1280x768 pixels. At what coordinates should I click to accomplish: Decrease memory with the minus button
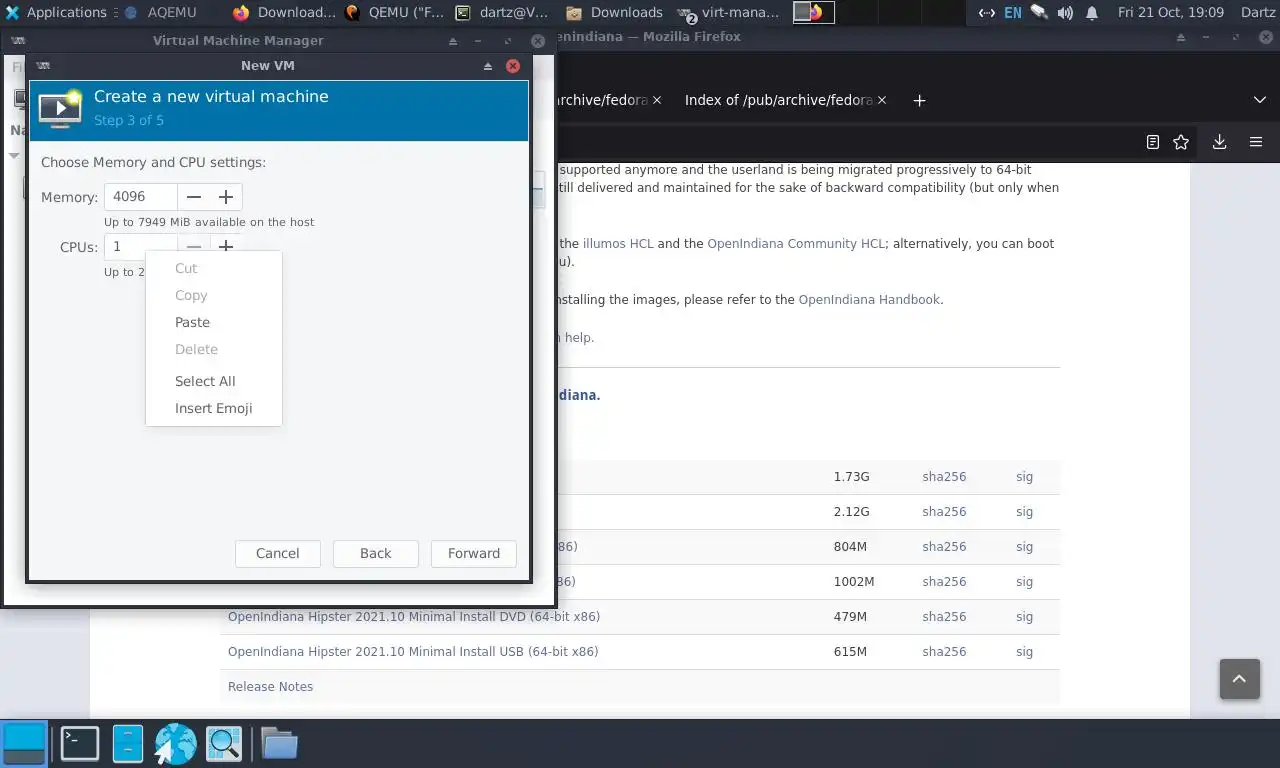(x=194, y=197)
